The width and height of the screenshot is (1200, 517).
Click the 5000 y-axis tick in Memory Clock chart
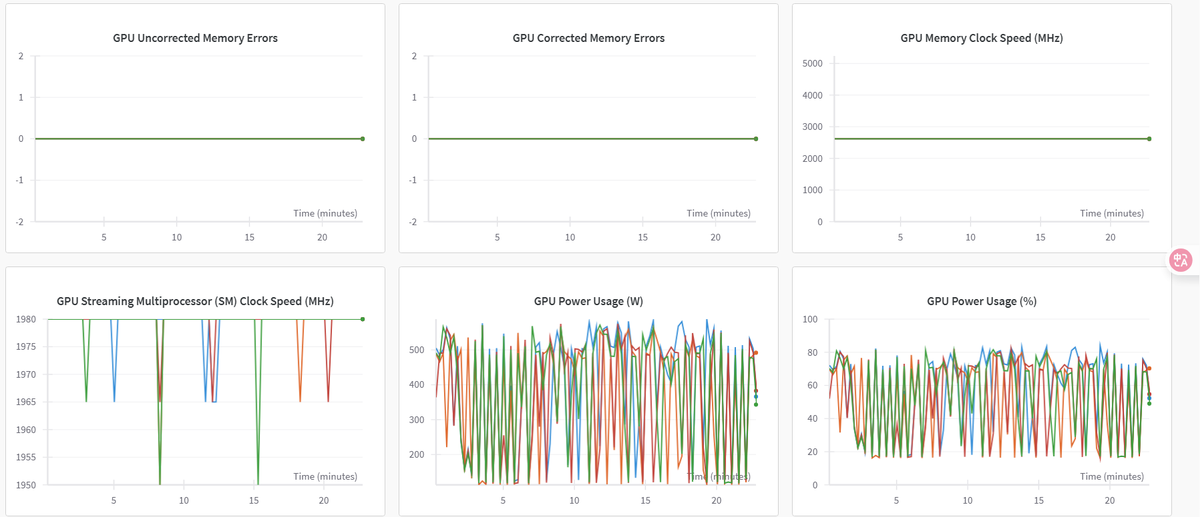point(812,64)
